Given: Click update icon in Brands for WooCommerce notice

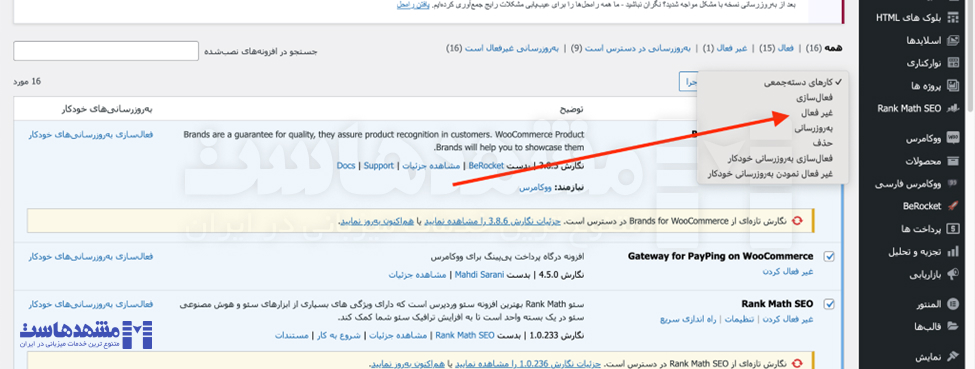Looking at the screenshot, I should [x=797, y=221].
